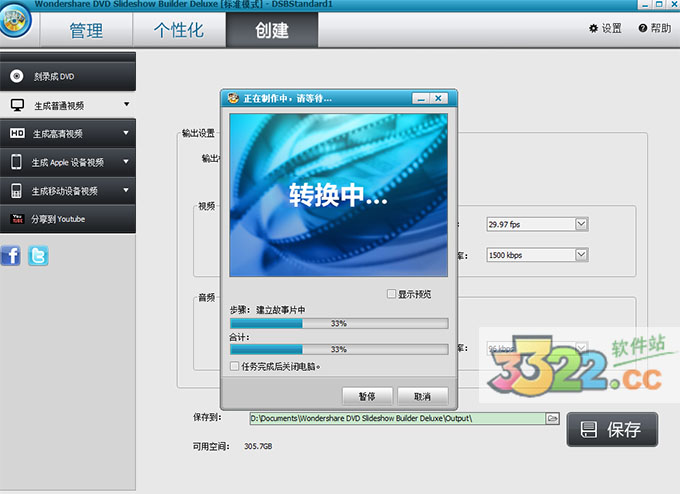
Task: Open settings via the gear icon
Action: (x=593, y=28)
